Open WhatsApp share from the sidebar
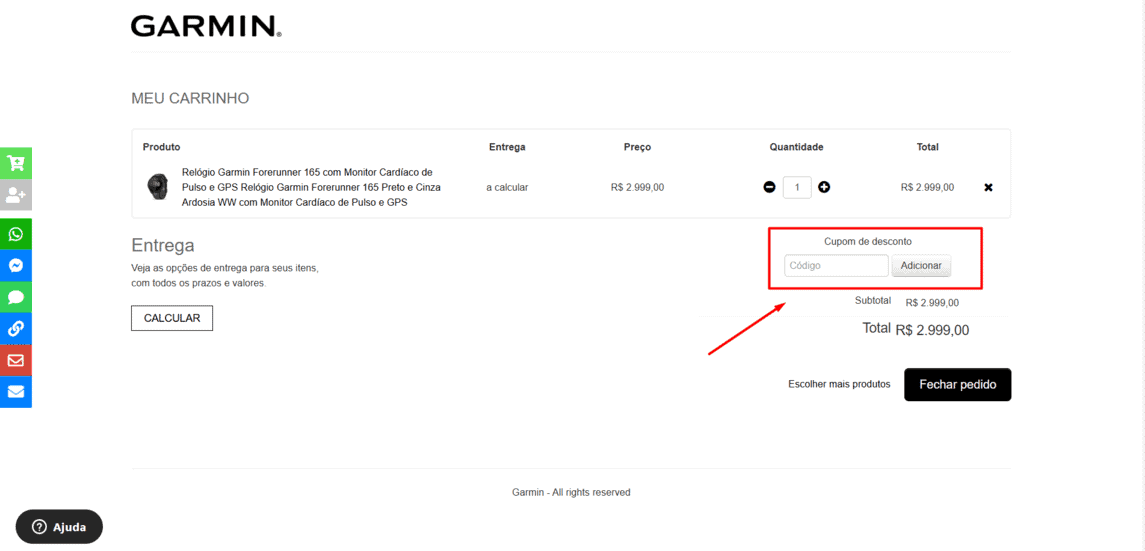The width and height of the screenshot is (1145, 551). click(x=15, y=234)
